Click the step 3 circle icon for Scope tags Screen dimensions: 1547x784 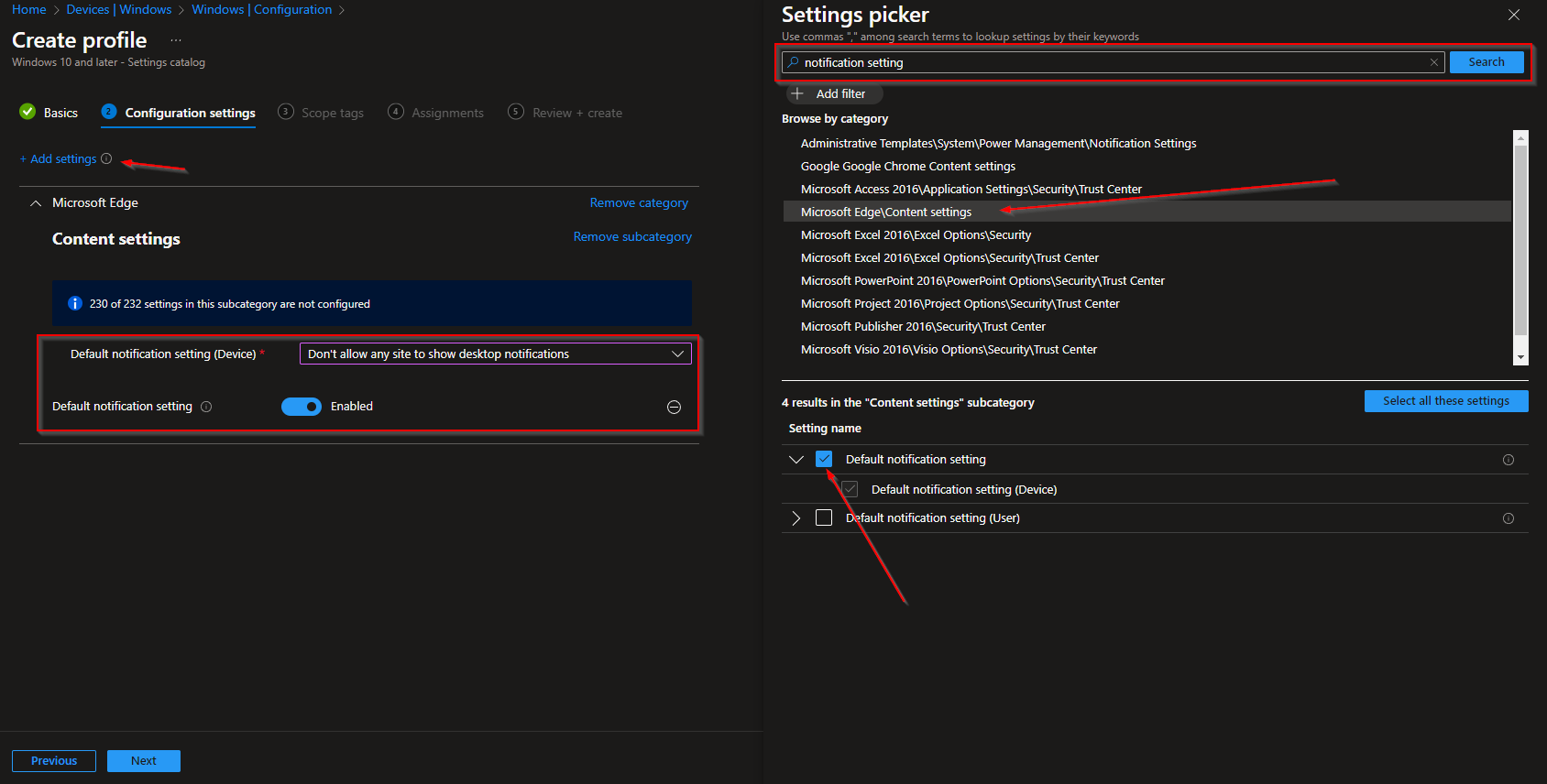(x=286, y=112)
